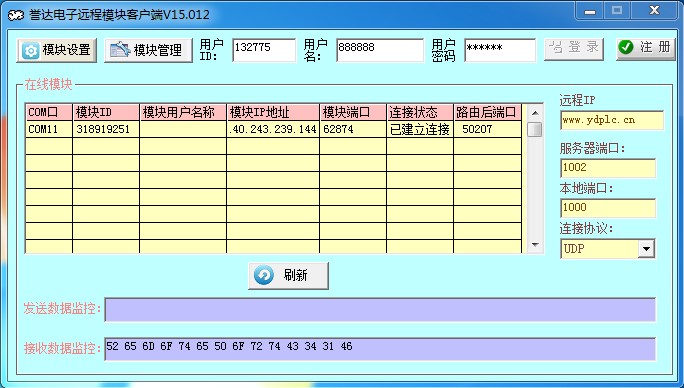
Task: Open 模块设置 module settings button
Action: [x=57, y=50]
